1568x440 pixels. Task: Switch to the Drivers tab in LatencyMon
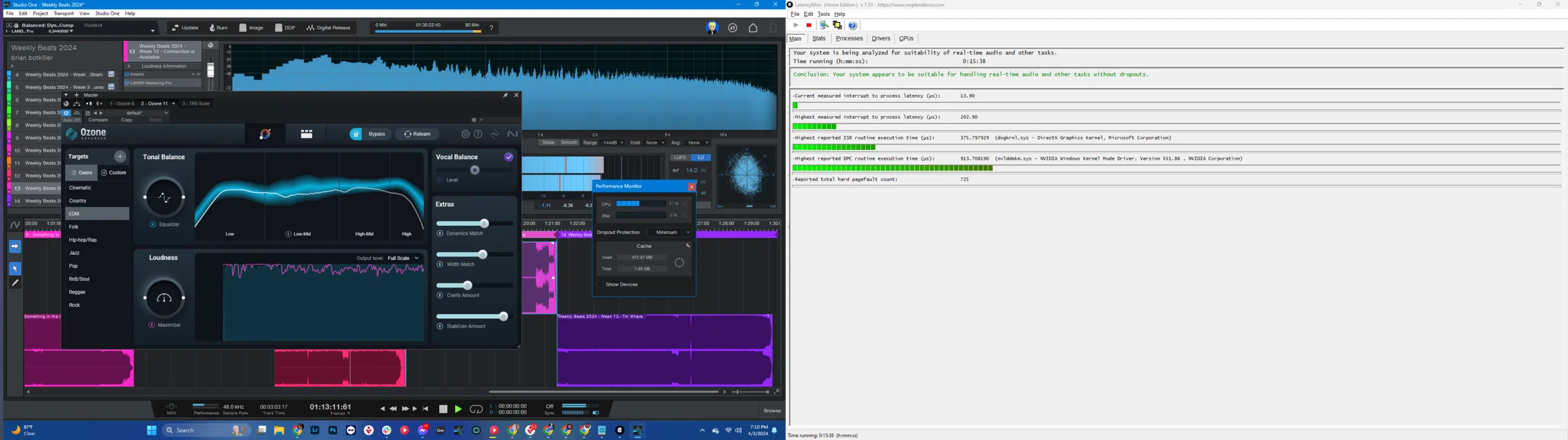pyautogui.click(x=880, y=39)
